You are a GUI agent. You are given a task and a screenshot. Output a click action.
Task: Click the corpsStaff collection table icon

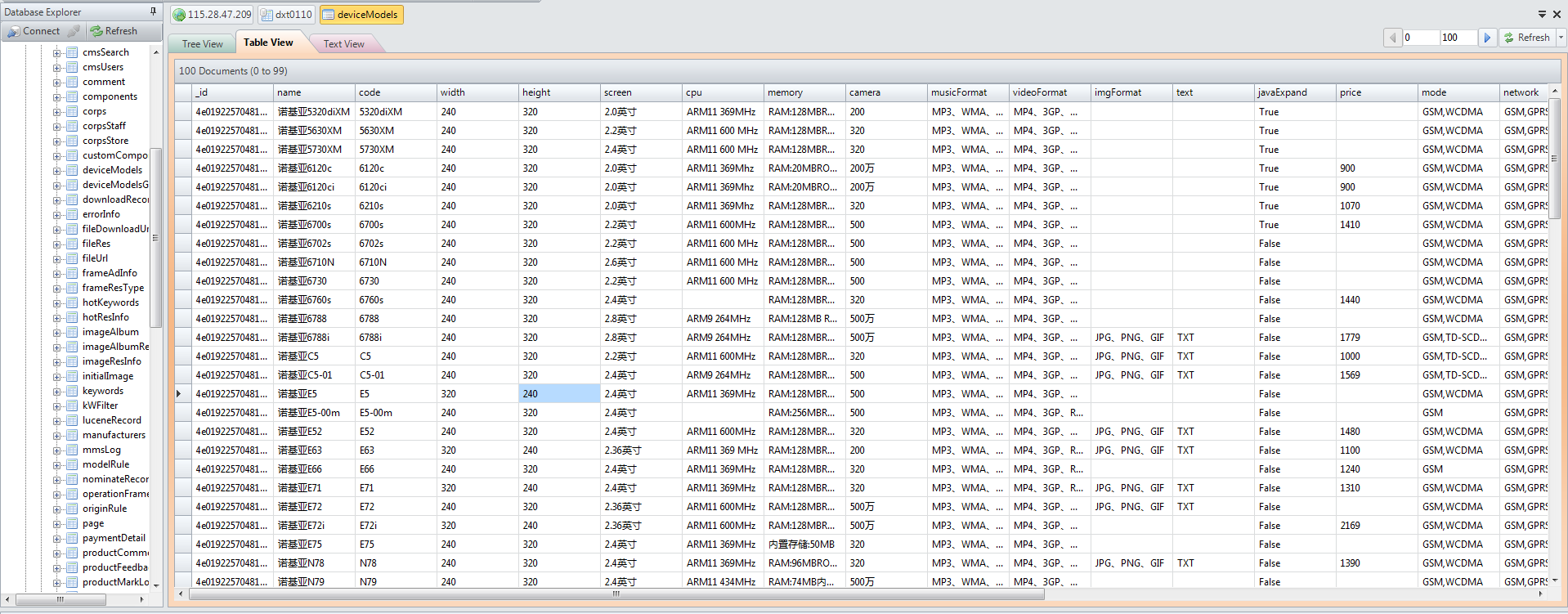pyautogui.click(x=72, y=126)
